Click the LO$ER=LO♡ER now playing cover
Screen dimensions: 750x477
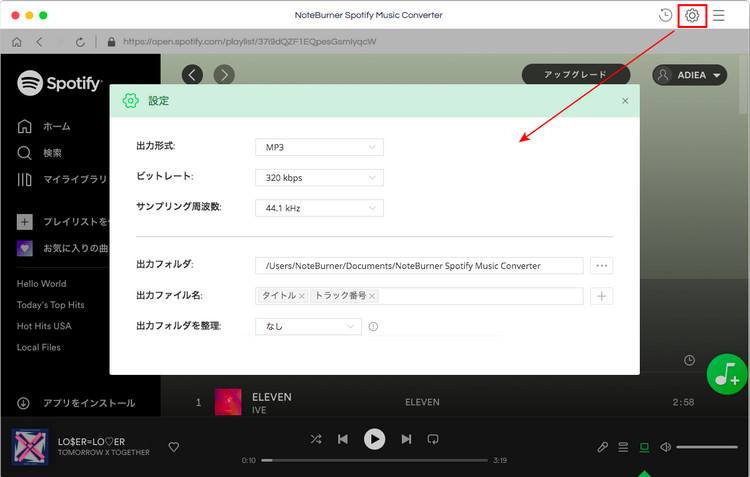(30, 447)
